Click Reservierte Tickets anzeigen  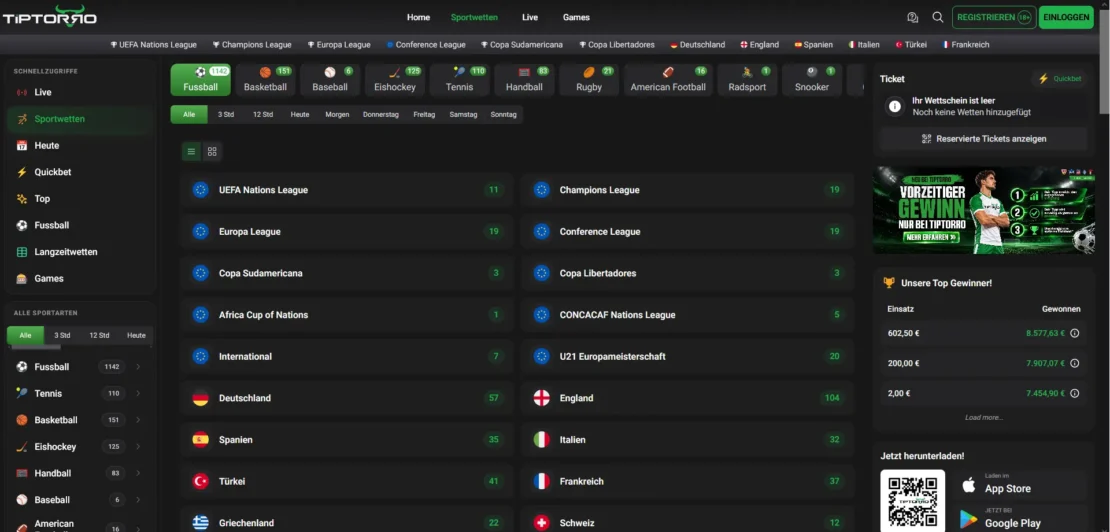984,139
